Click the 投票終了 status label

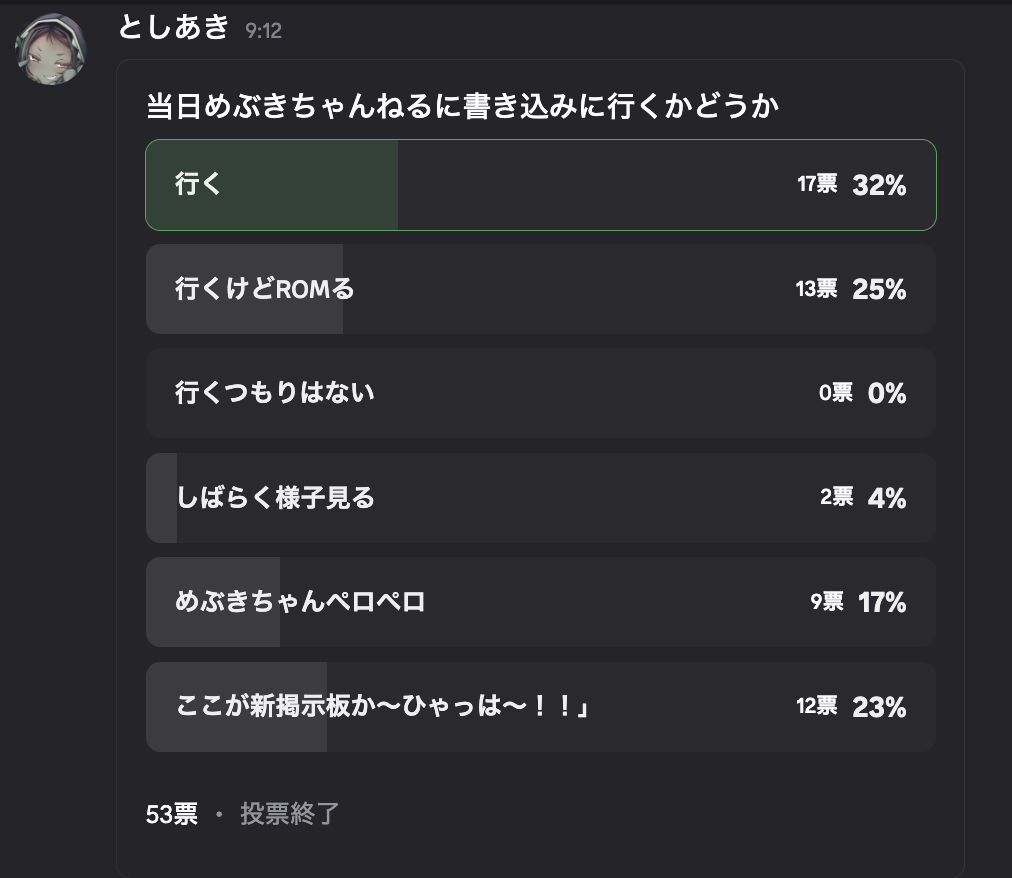[290, 814]
